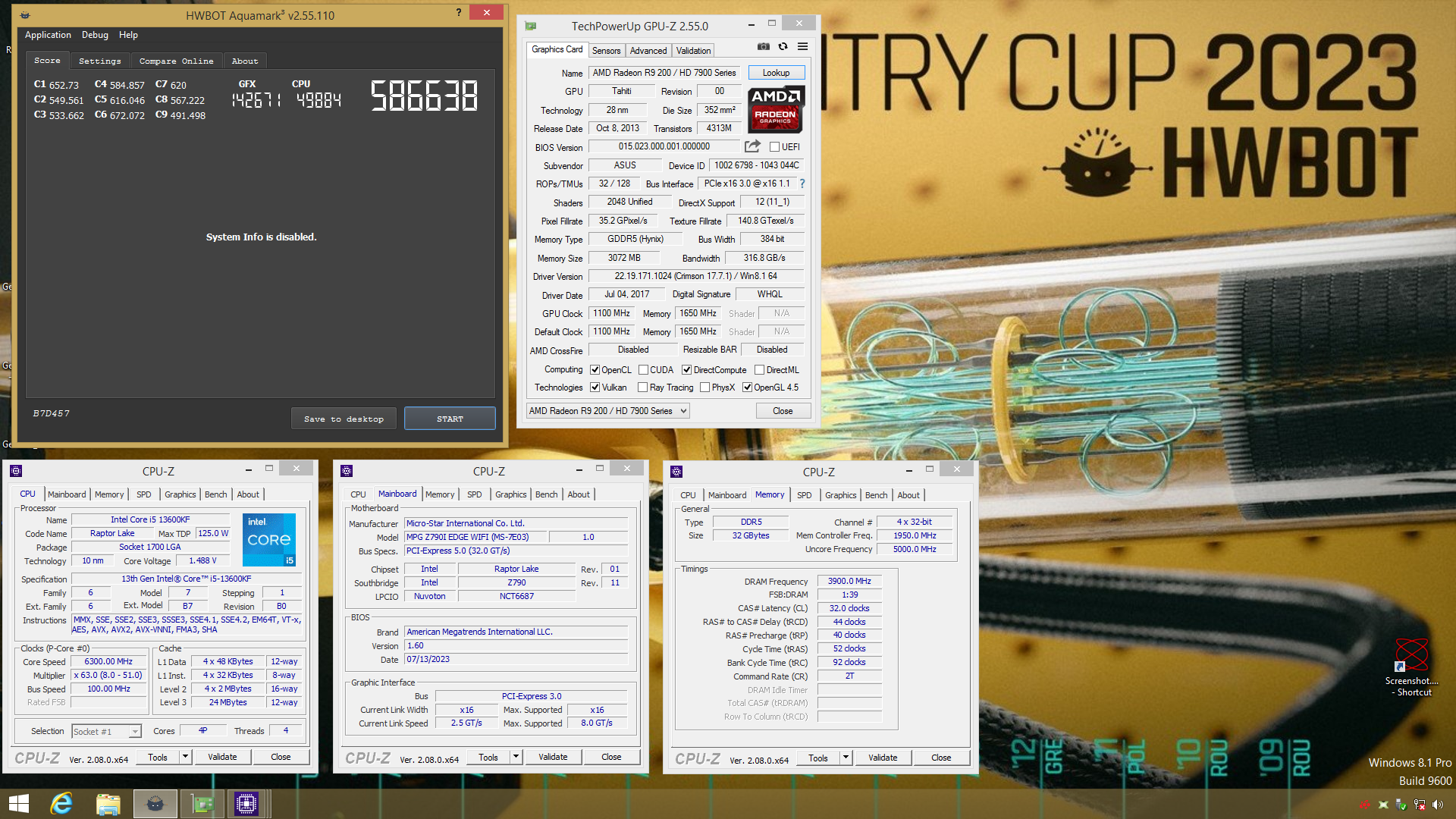
Task: Open the Application menu in Aquamark
Action: [48, 35]
